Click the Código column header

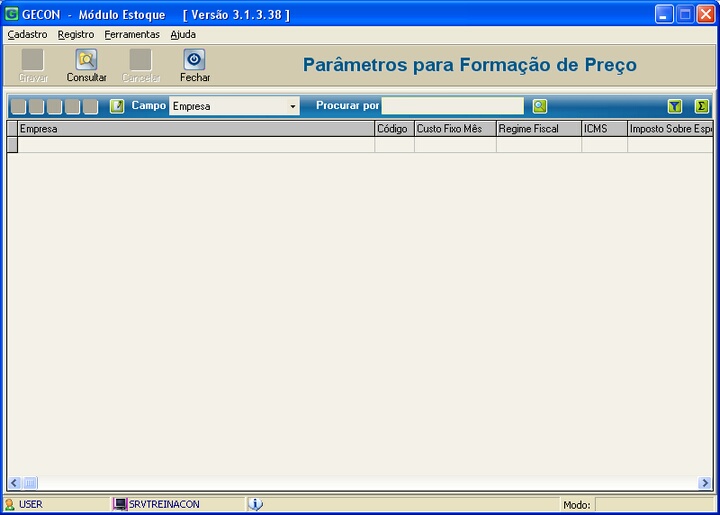pos(394,129)
